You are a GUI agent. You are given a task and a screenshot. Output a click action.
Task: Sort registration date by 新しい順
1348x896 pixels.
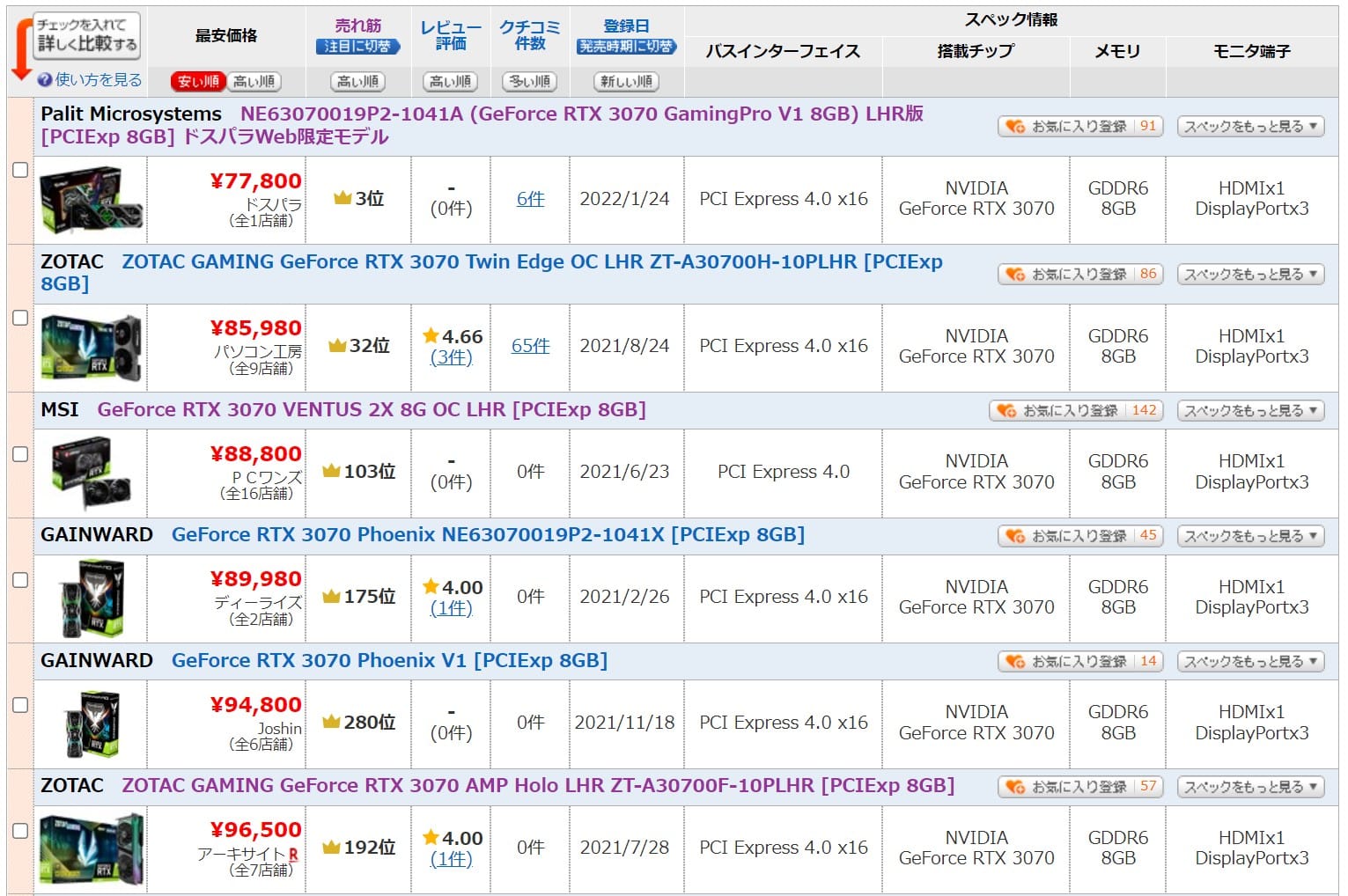(626, 82)
